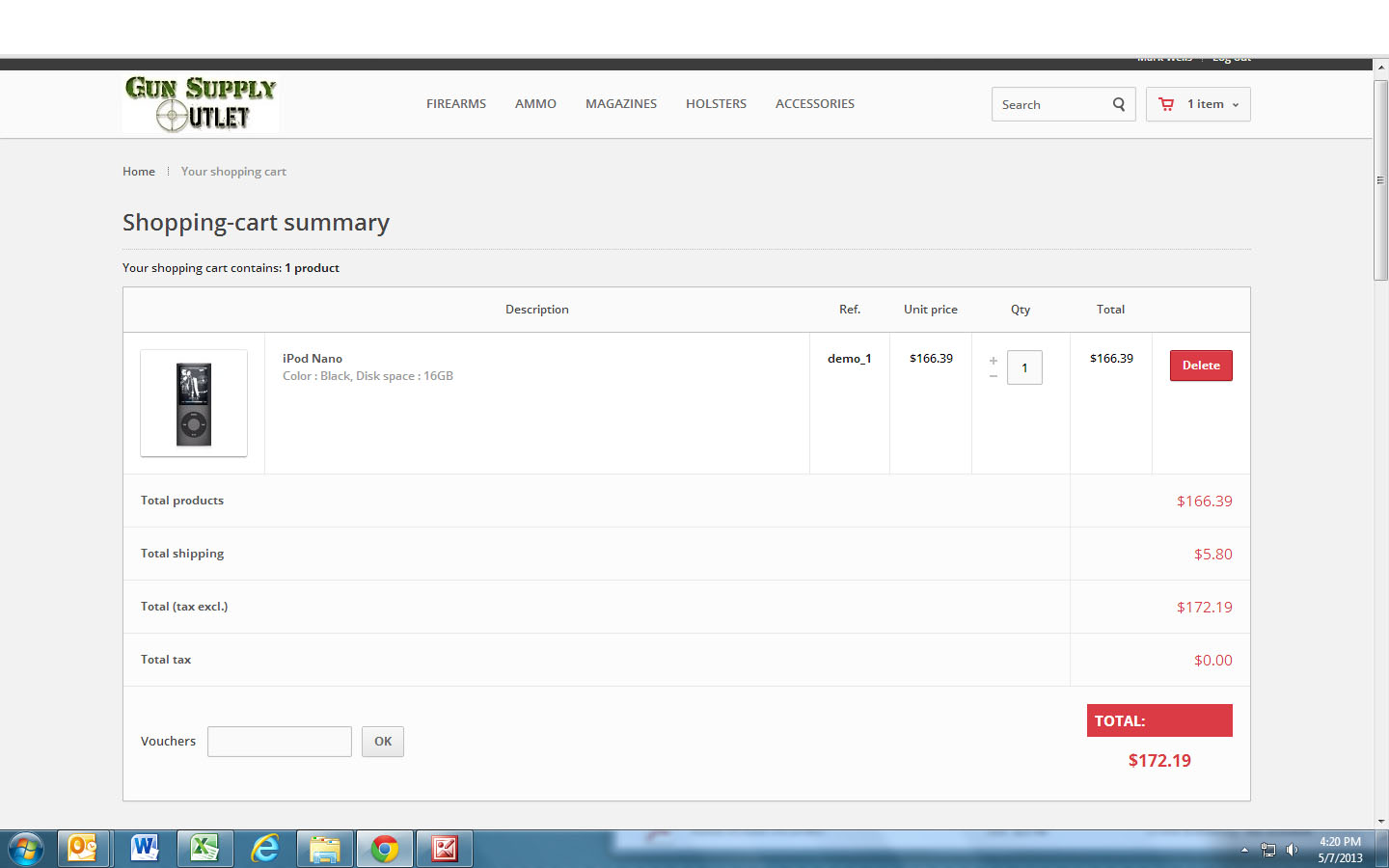This screenshot has height=868, width=1389.
Task: Open the FIREARMS menu
Action: pos(456,104)
